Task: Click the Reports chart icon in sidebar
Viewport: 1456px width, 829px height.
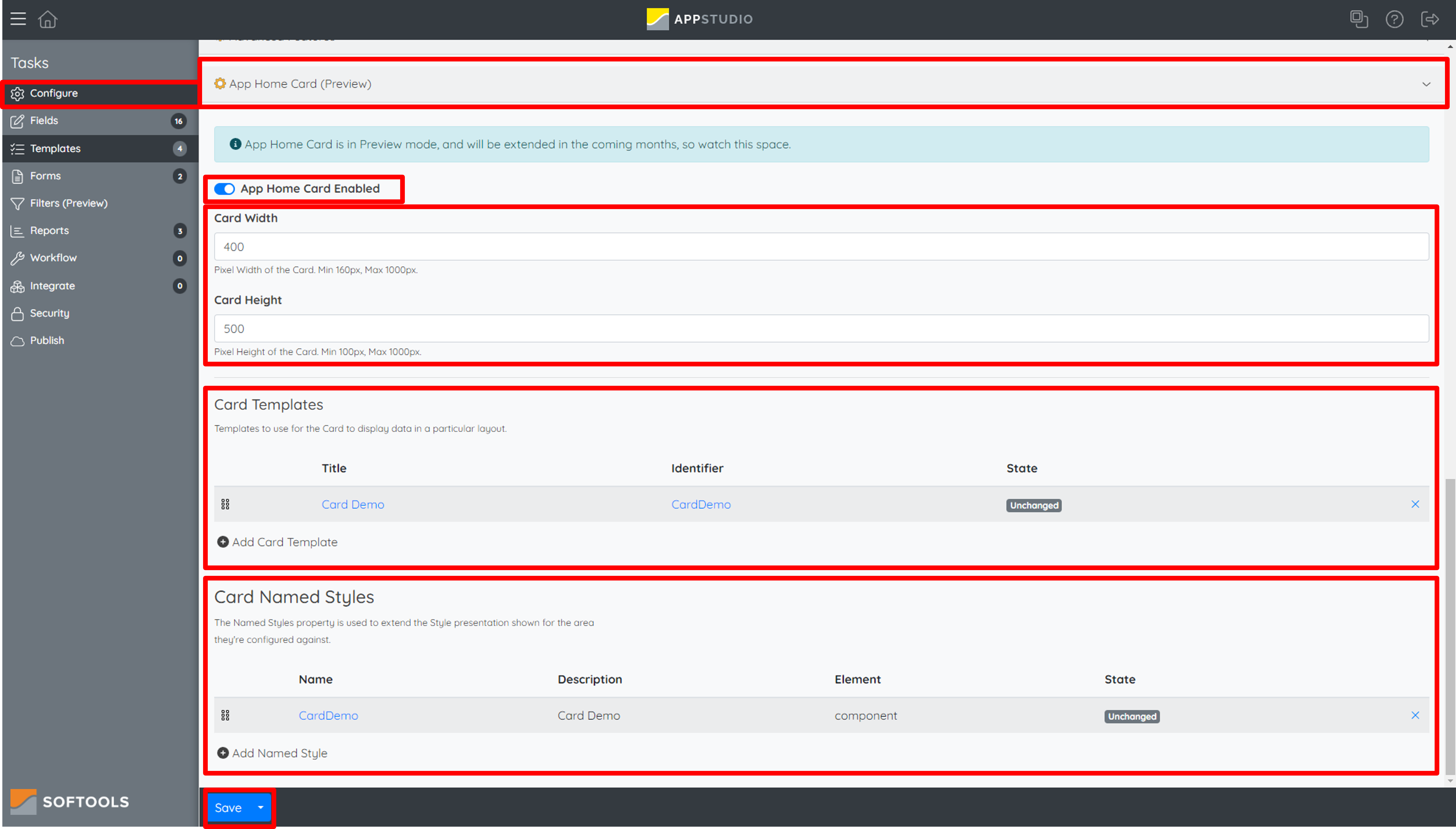Action: (x=18, y=230)
